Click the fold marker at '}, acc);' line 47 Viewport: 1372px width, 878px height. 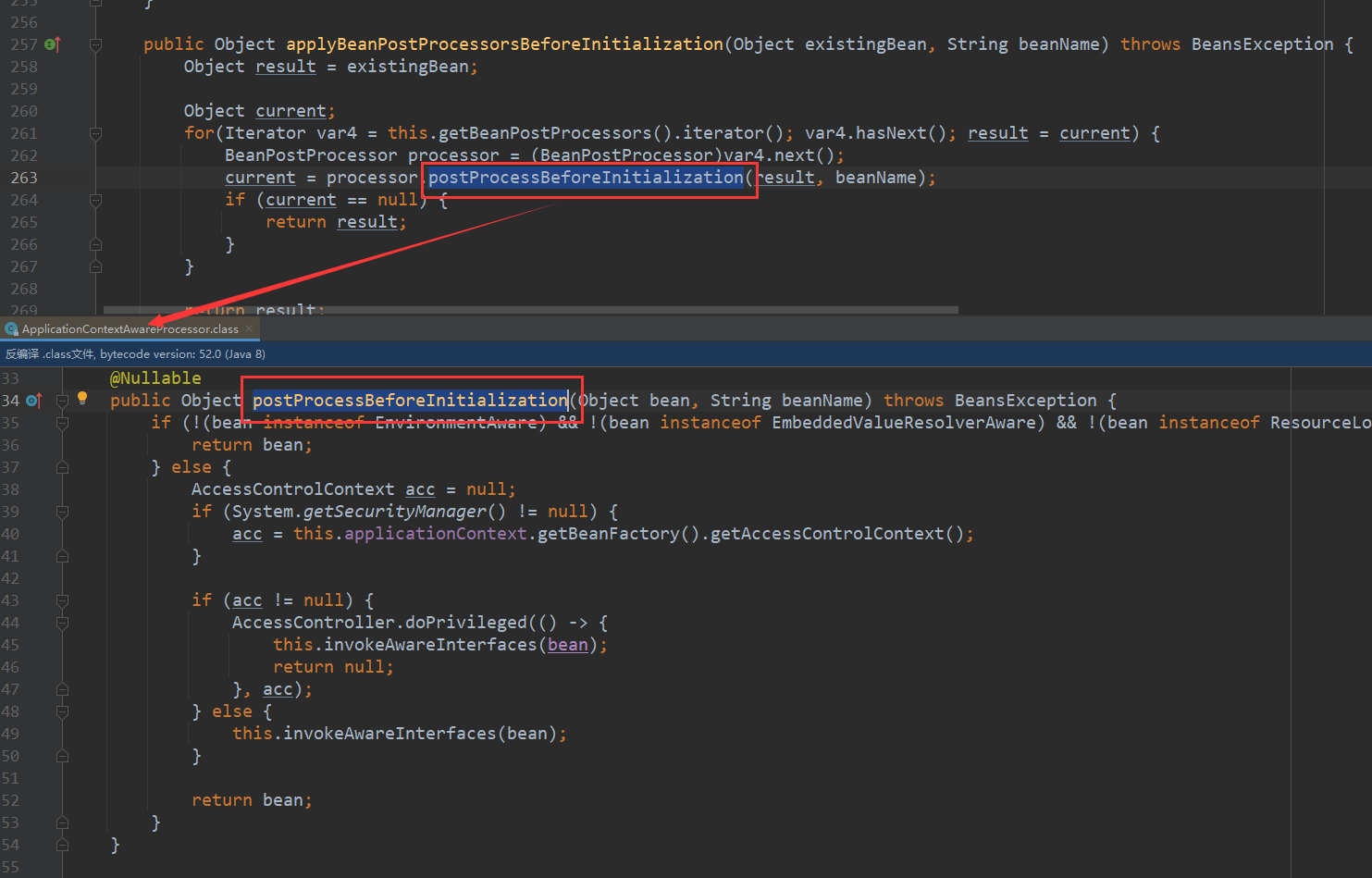[x=62, y=689]
